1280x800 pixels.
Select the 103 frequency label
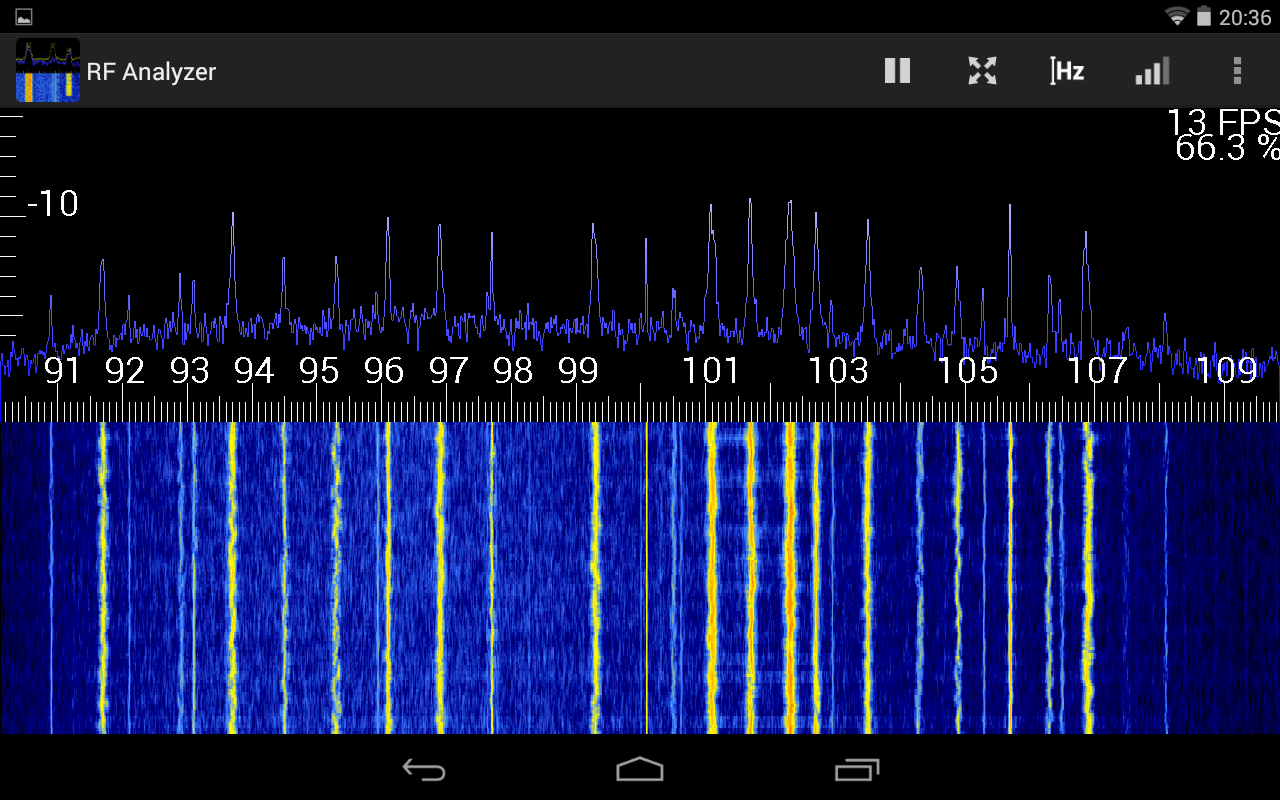tap(838, 371)
